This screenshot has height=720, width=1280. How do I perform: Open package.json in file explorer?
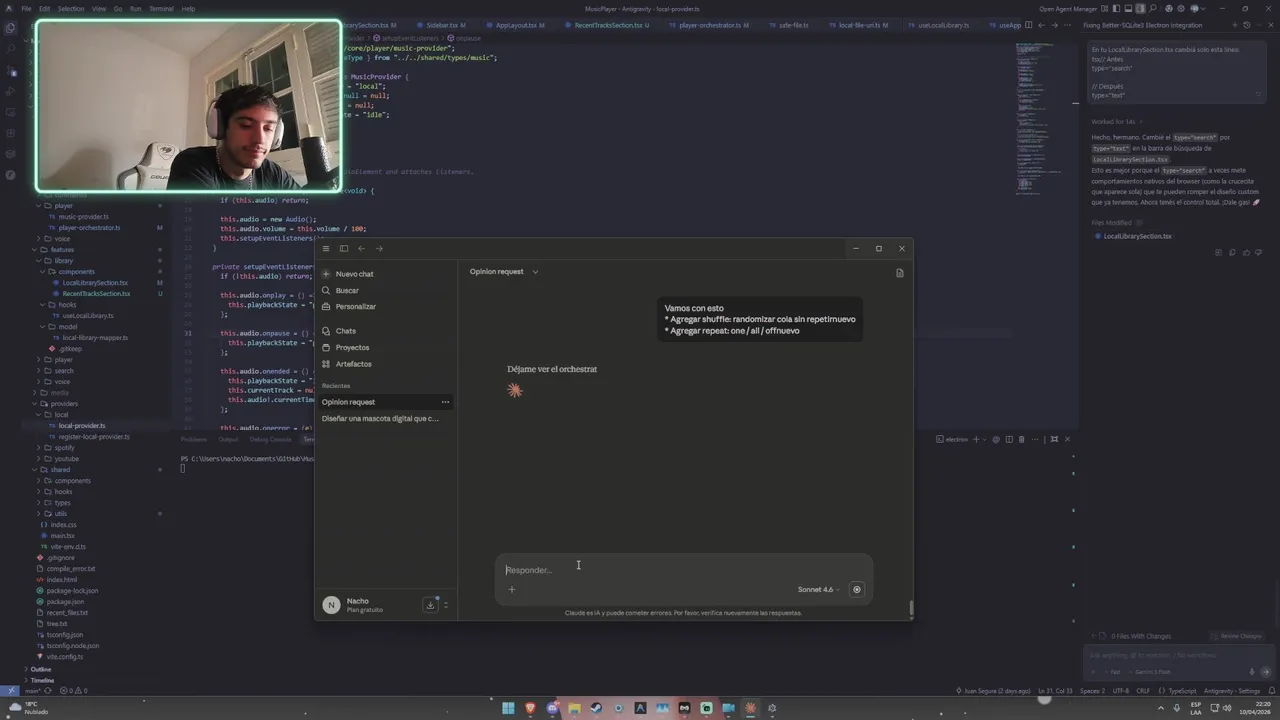point(65,601)
